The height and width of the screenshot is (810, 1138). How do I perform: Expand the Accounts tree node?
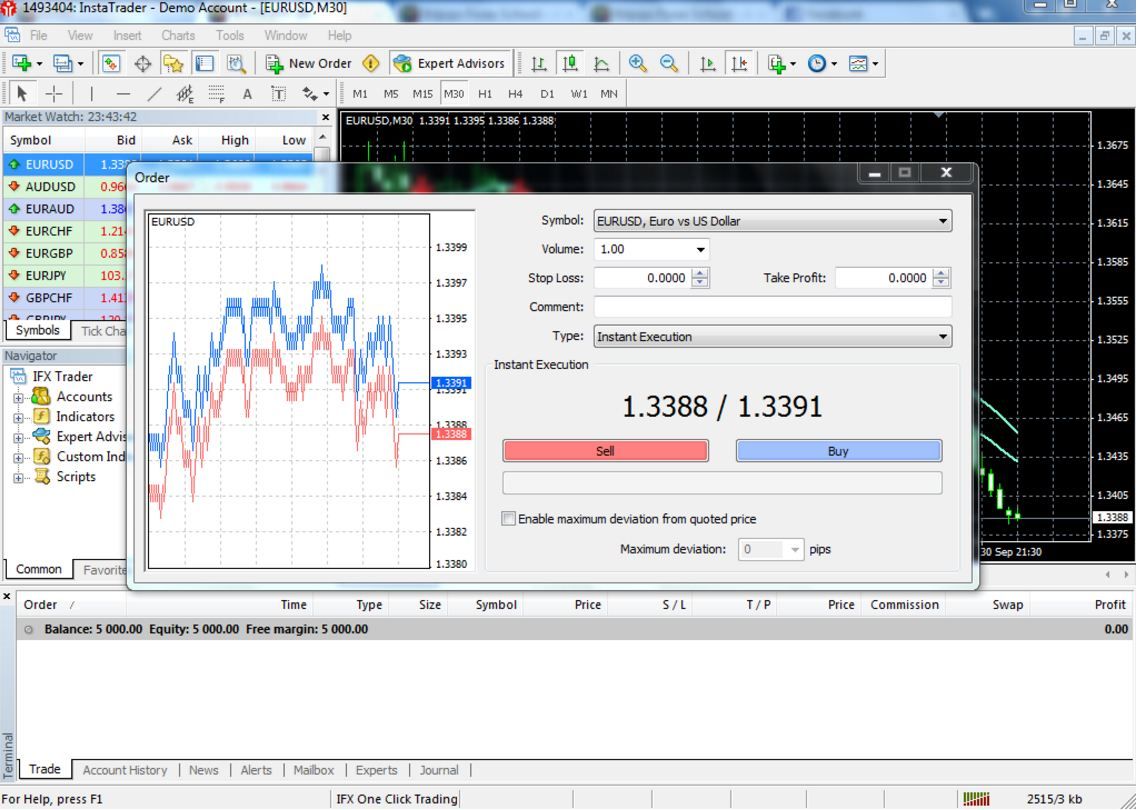click(18, 397)
